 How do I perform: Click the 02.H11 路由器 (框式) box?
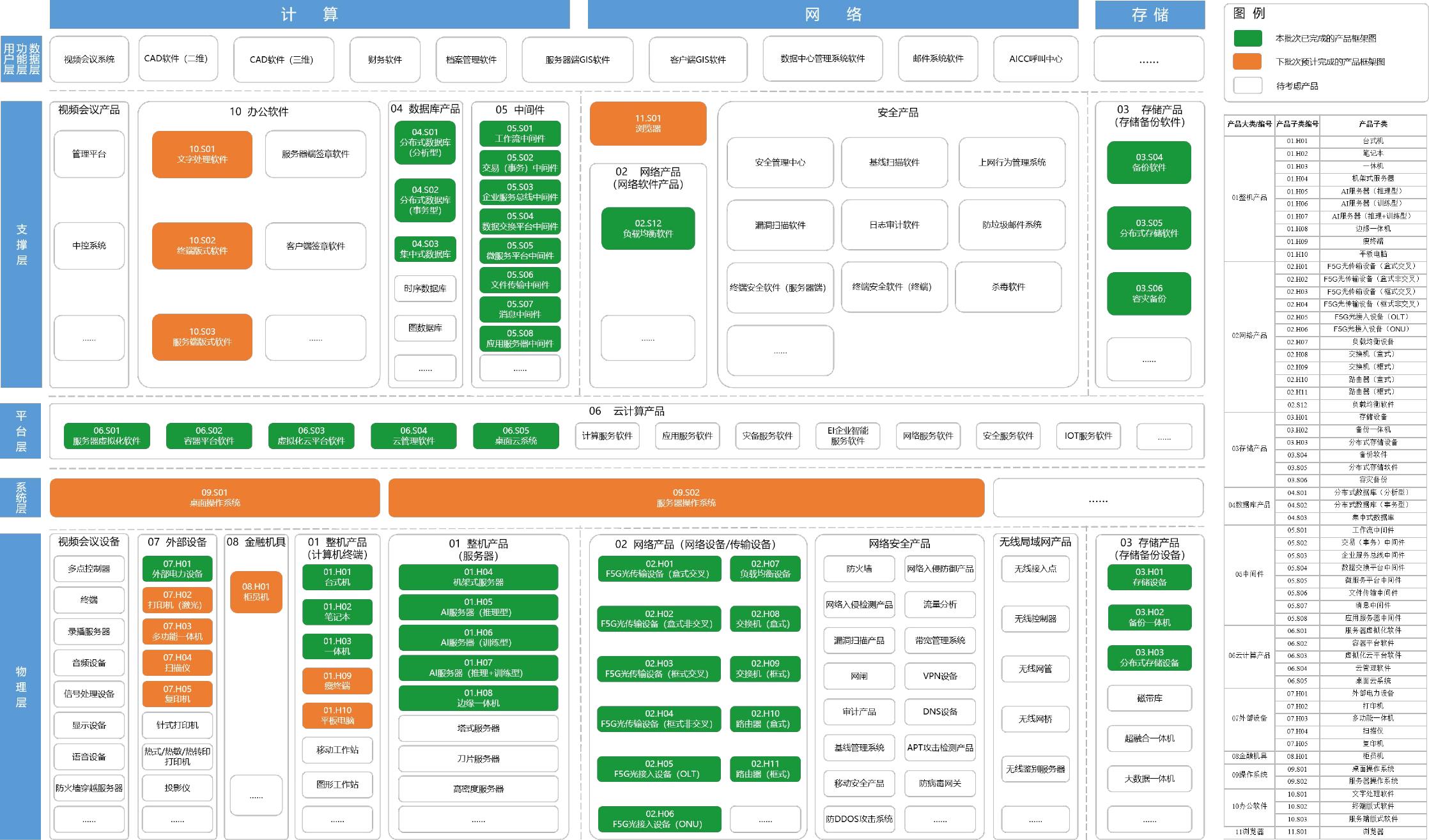[765, 768]
